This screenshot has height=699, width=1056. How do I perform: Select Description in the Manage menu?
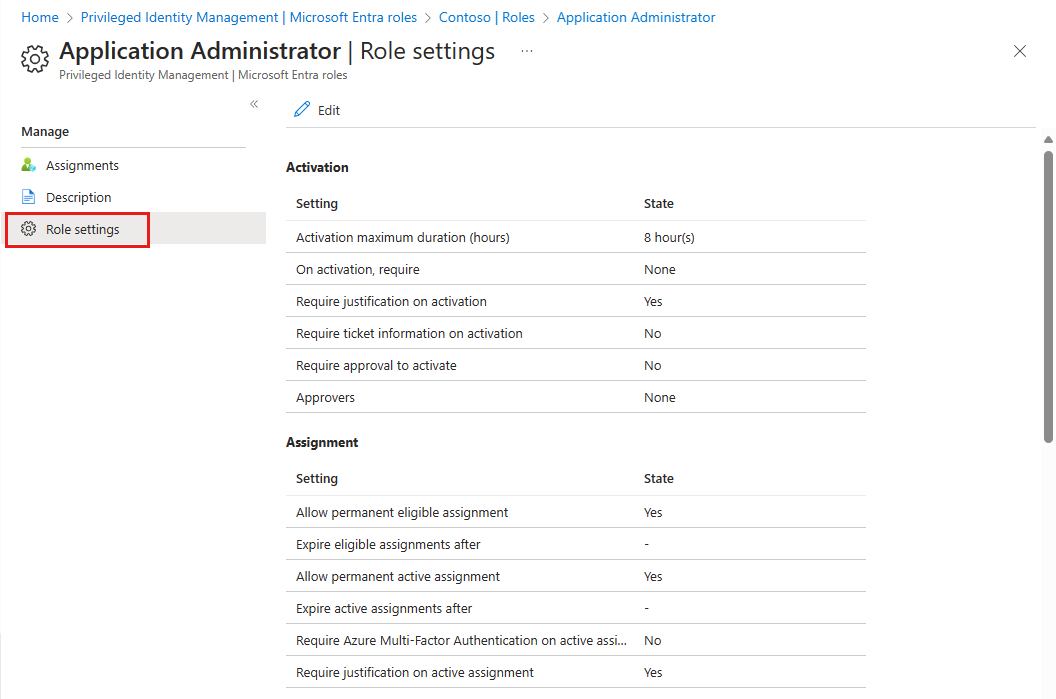click(78, 196)
